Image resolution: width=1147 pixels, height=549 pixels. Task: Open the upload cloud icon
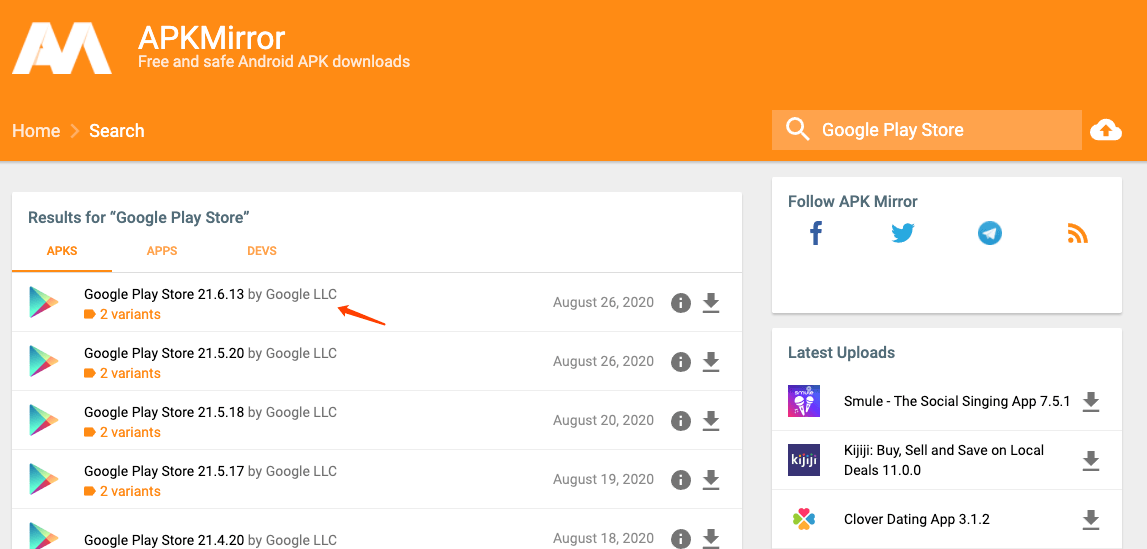tap(1105, 130)
